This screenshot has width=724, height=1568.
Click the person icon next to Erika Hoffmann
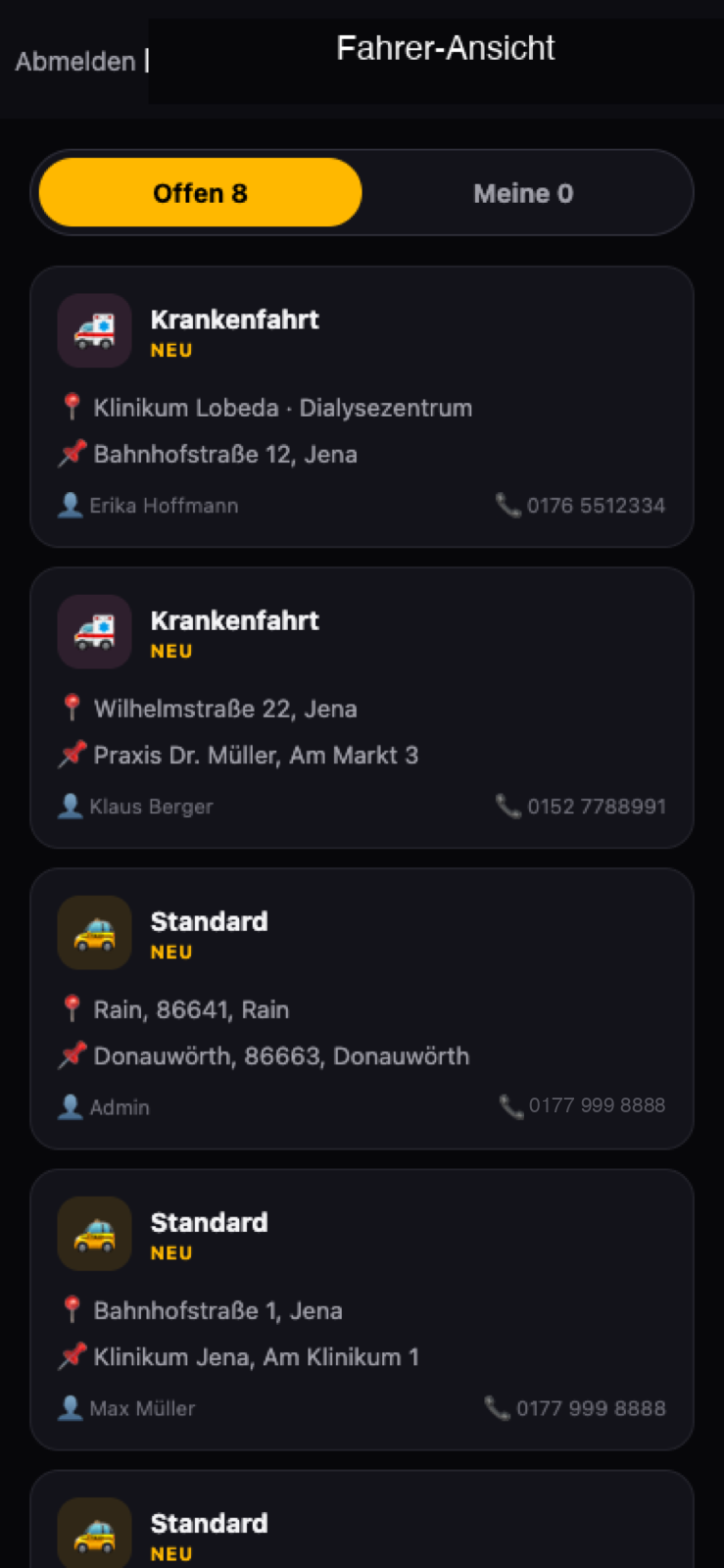click(x=71, y=506)
